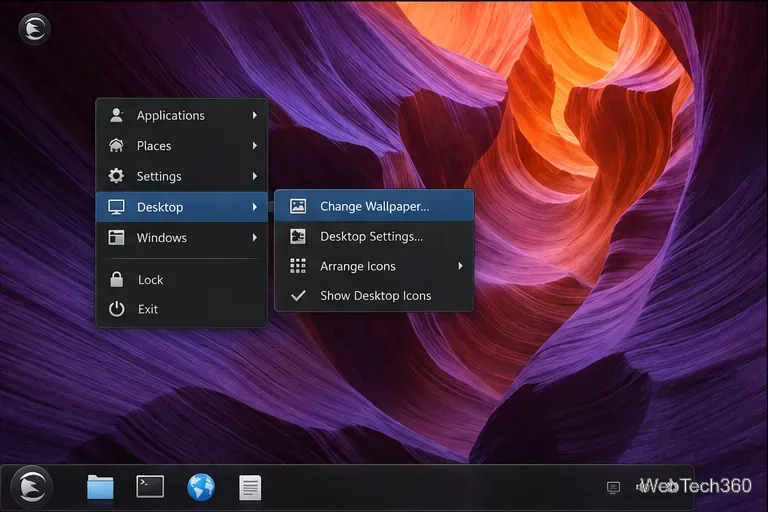Choose Lock from the main menu
Viewport: 768px width, 512px height.
pyautogui.click(x=182, y=279)
